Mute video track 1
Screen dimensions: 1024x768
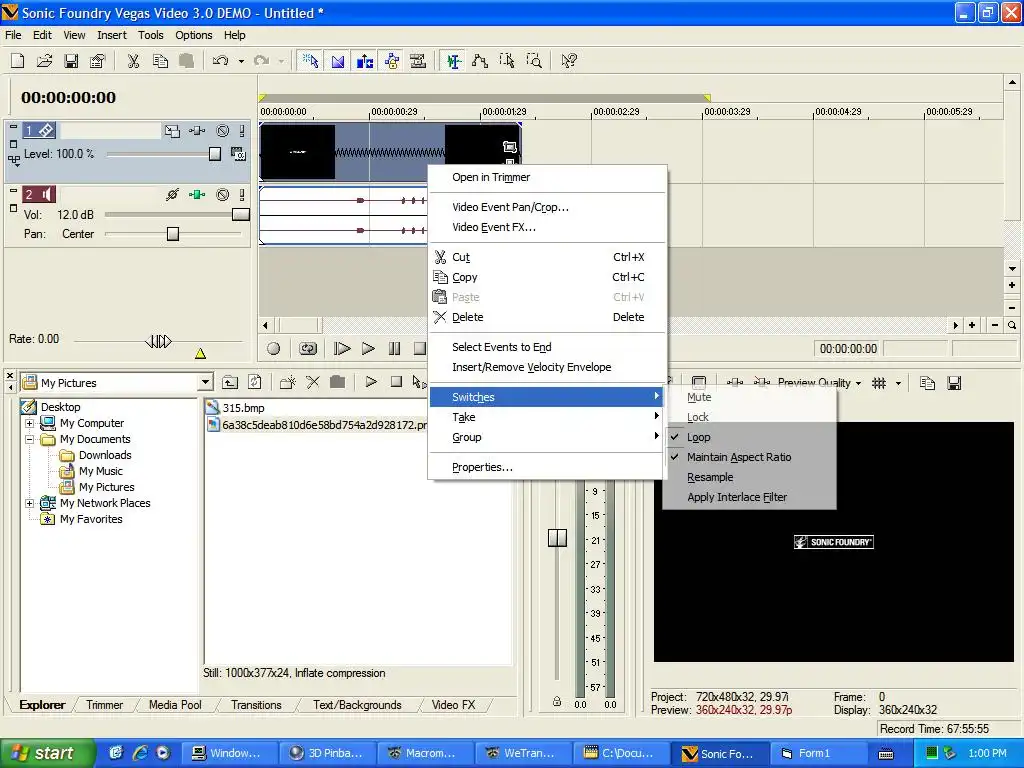point(223,131)
